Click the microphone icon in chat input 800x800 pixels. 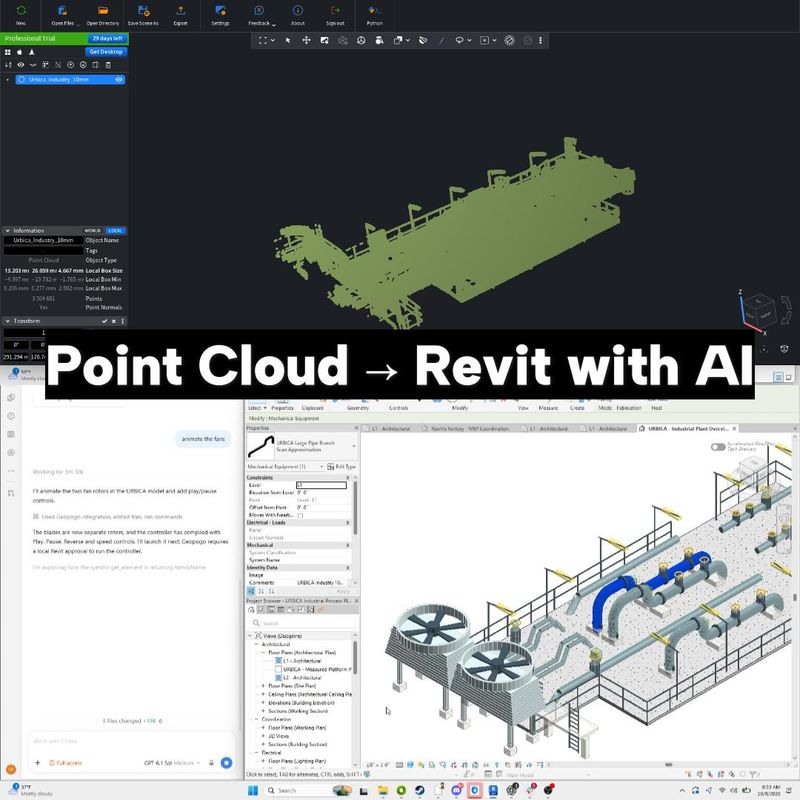pos(211,763)
